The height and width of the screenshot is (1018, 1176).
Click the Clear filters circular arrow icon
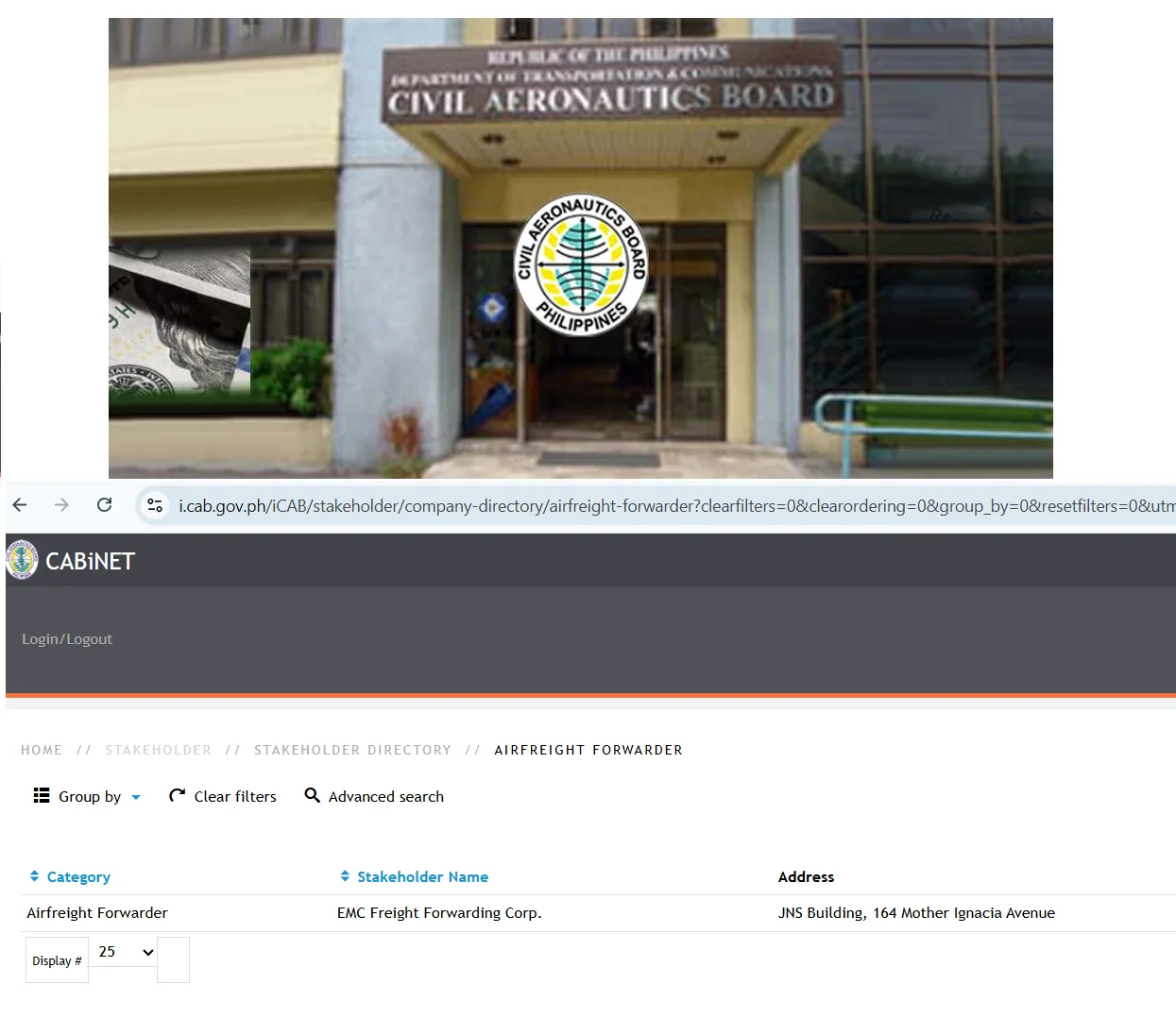click(177, 795)
